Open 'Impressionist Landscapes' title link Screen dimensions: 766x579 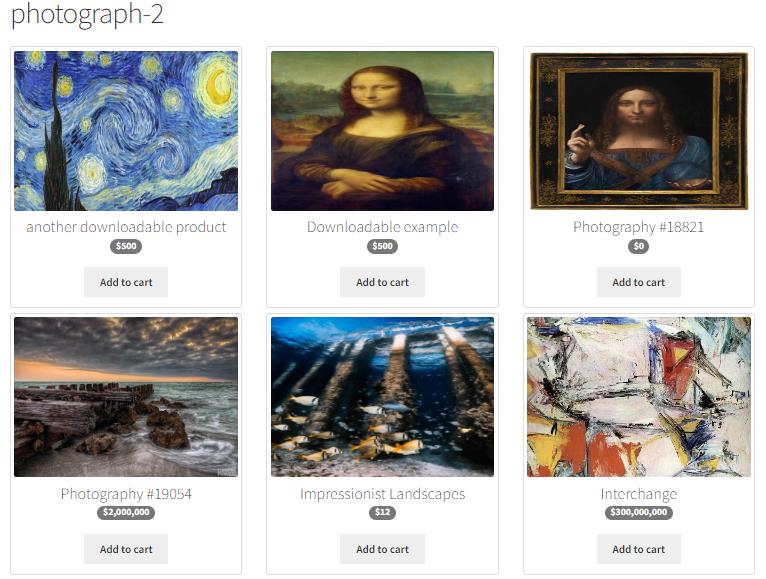coord(382,493)
